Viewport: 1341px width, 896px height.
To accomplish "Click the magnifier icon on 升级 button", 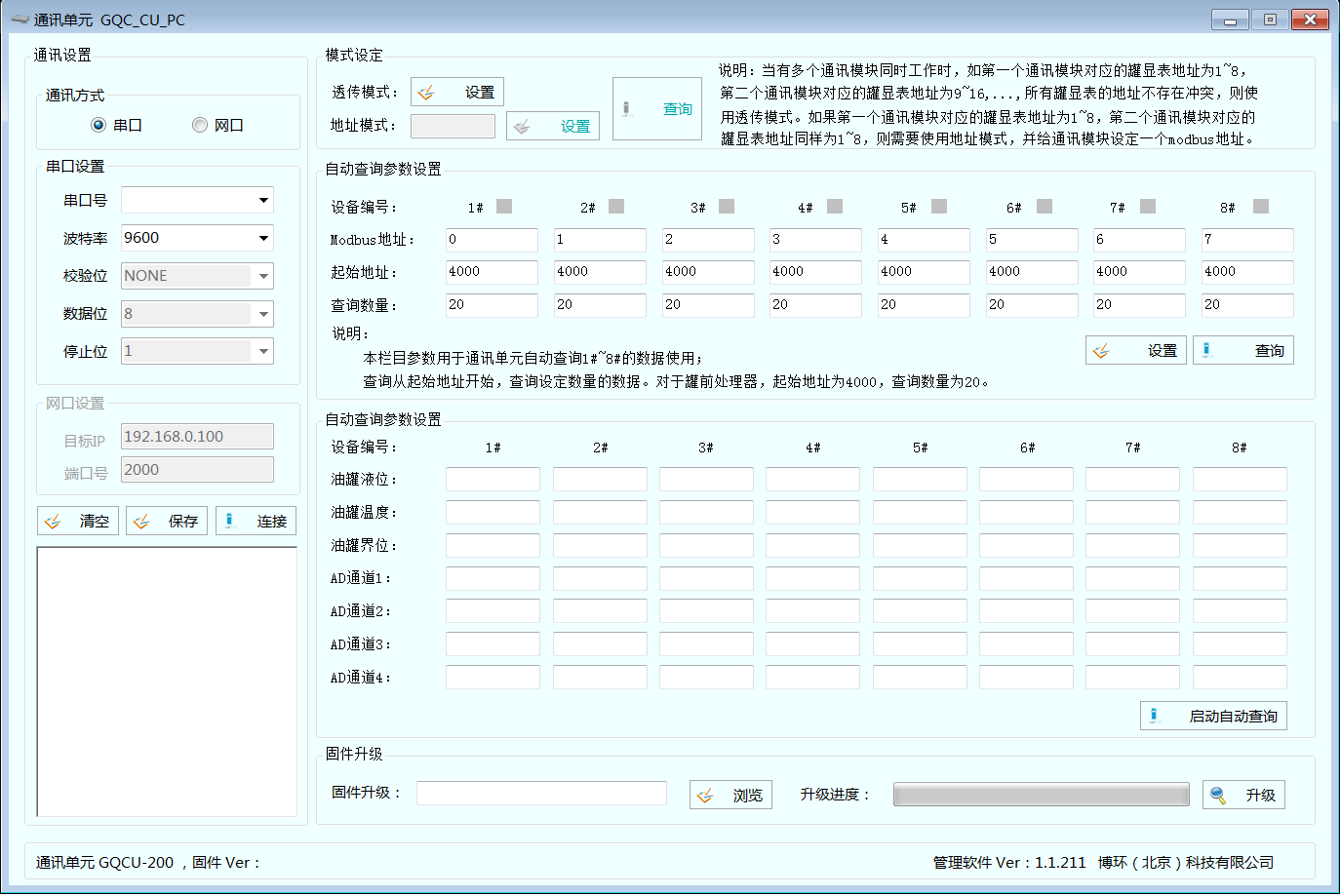I will pos(1218,796).
